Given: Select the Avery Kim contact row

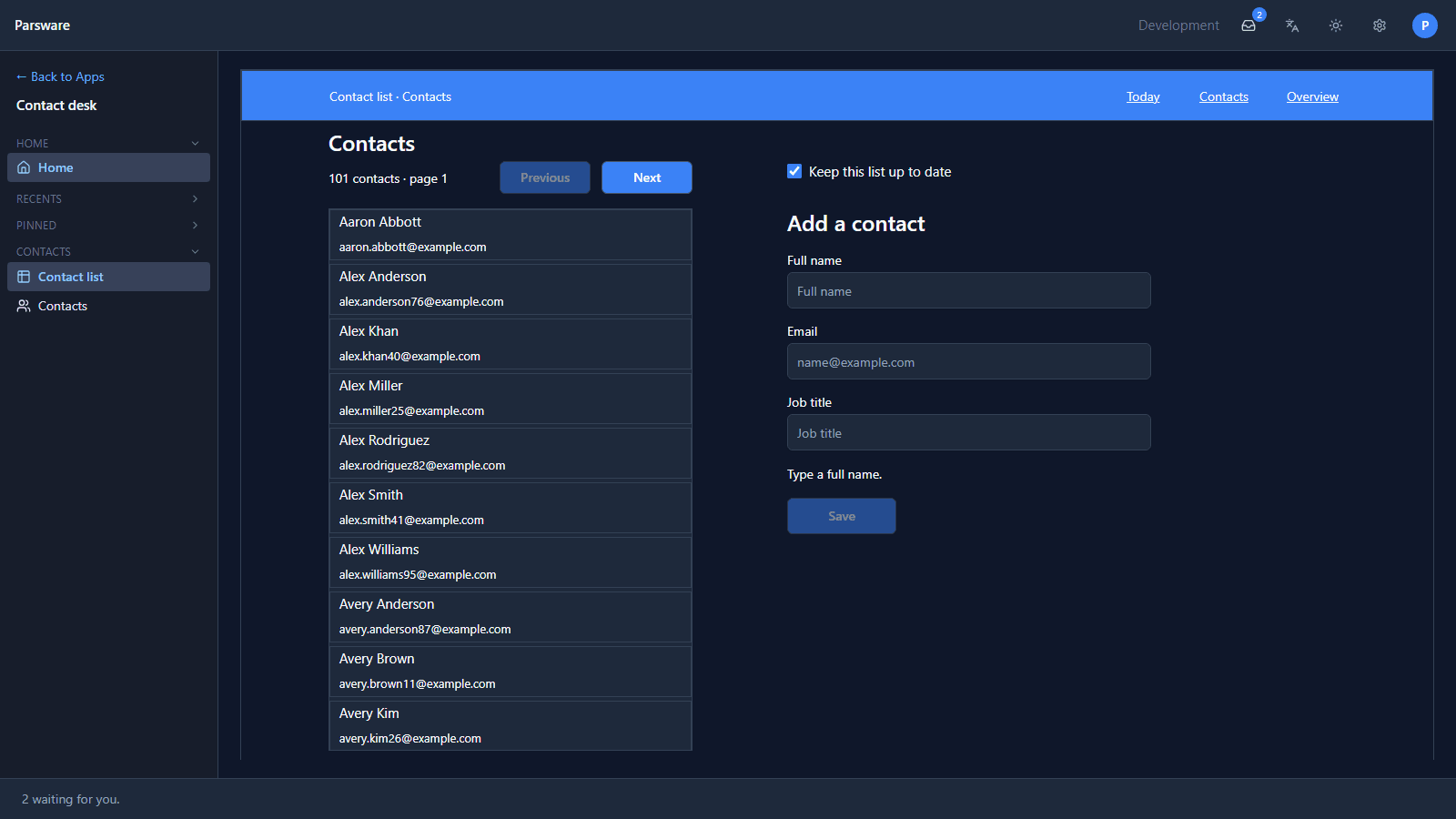Looking at the screenshot, I should click(511, 725).
